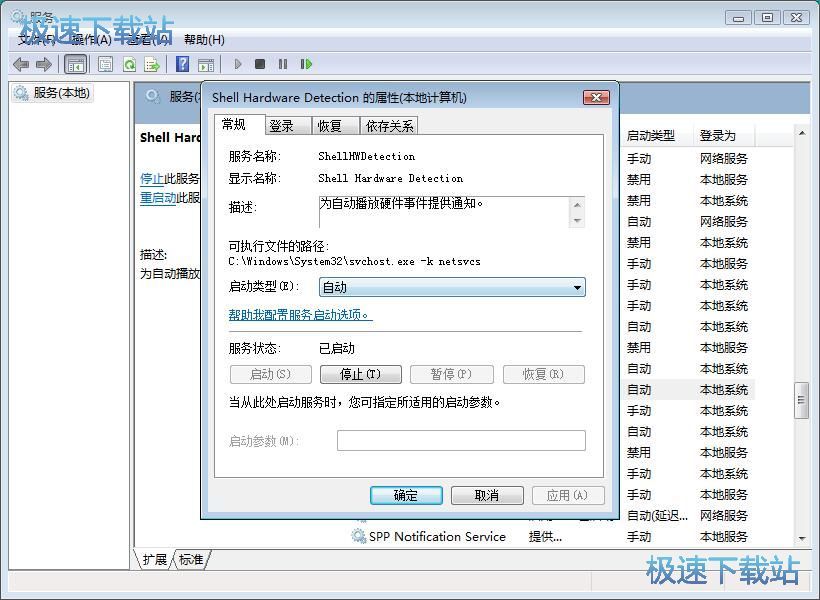This screenshot has height=600, width=820.
Task: Click the description box scroll-up arrow
Action: tap(577, 205)
